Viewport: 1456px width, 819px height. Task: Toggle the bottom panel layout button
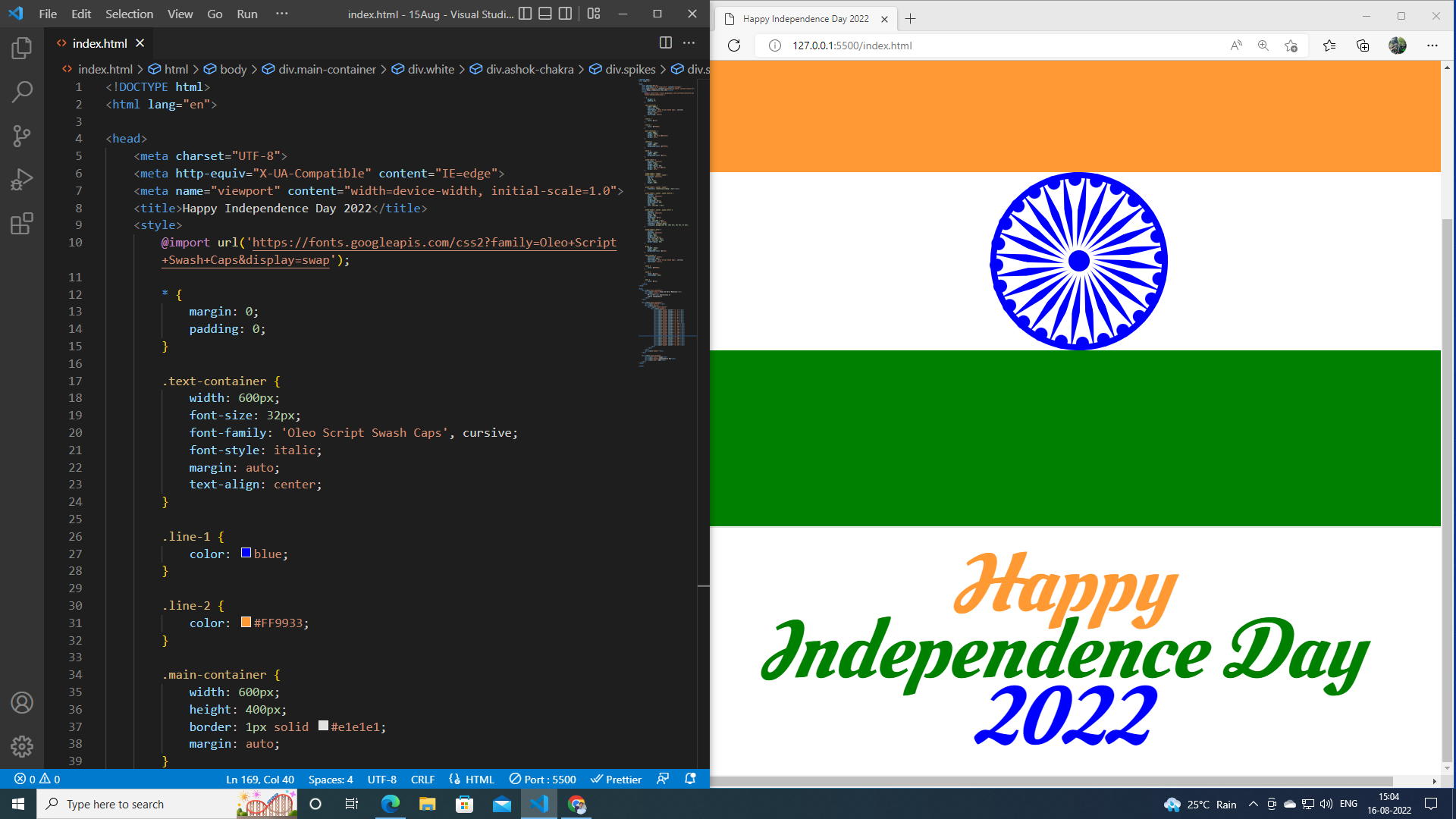coord(545,14)
